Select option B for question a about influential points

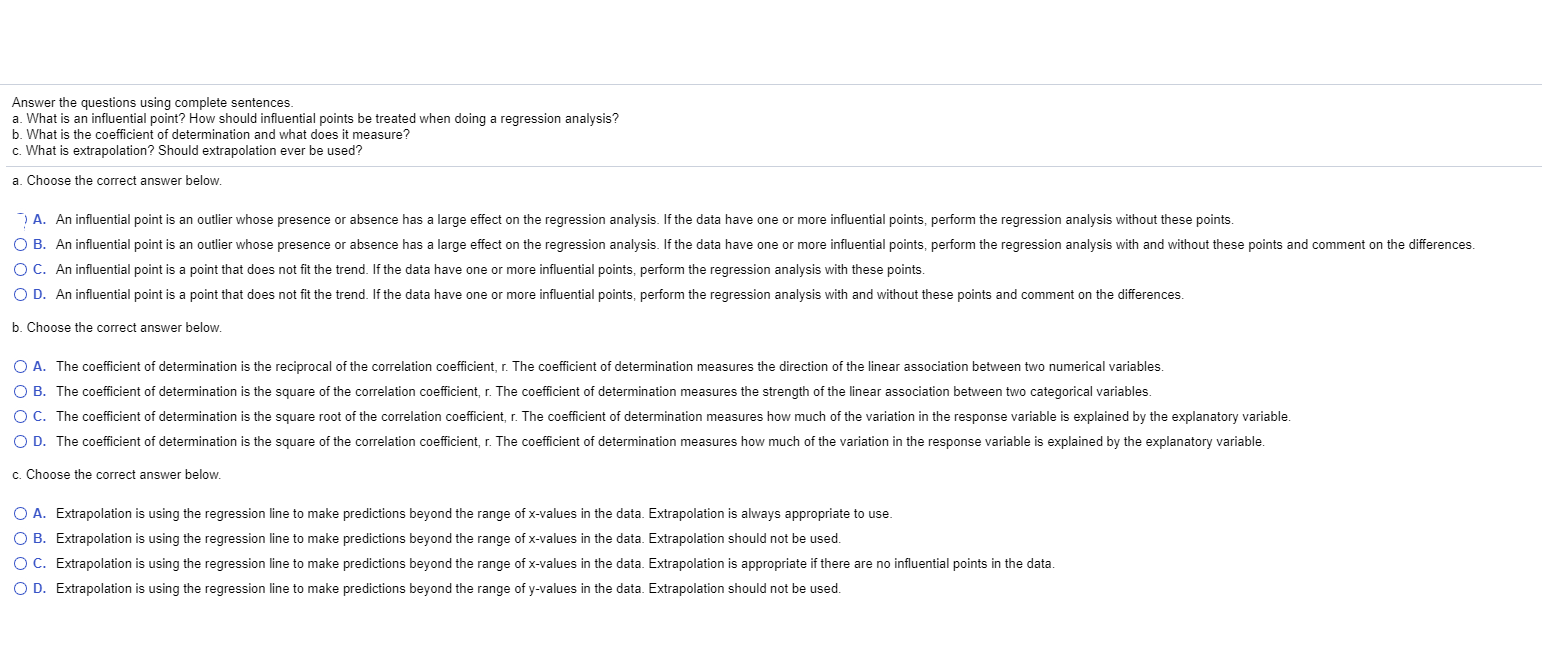20,244
